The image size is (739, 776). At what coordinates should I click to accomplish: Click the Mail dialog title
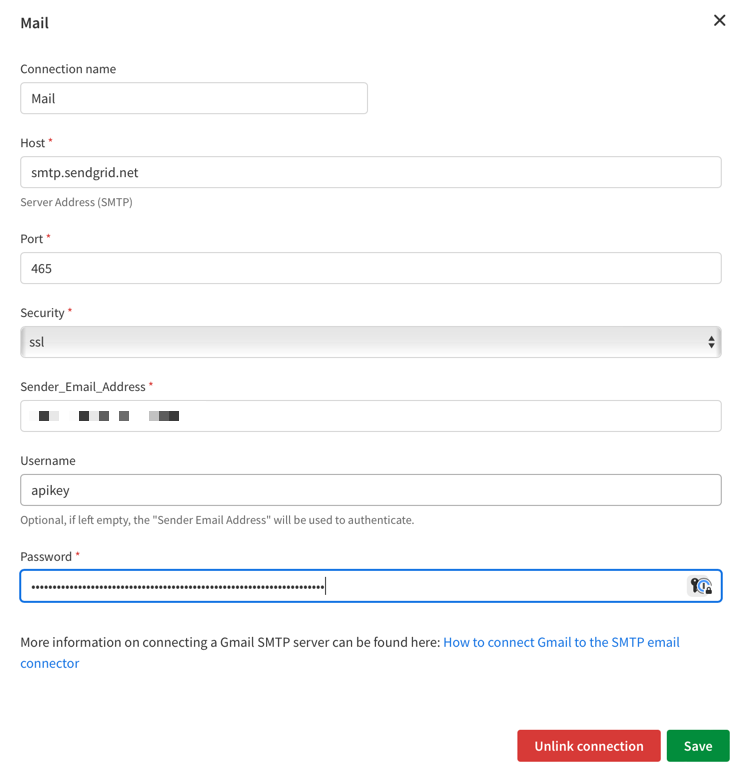[x=35, y=22]
